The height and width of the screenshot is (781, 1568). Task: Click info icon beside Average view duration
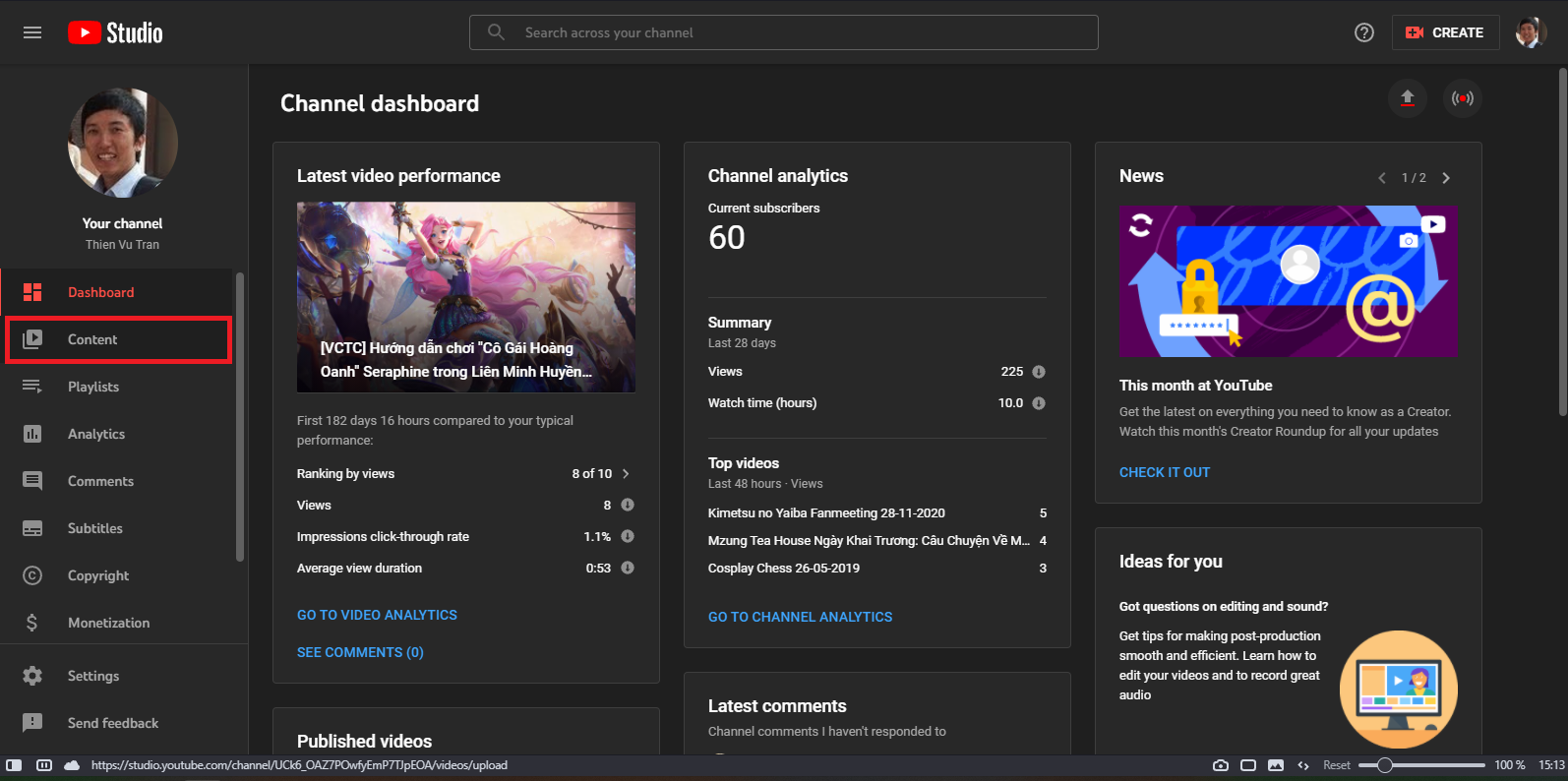coord(628,568)
